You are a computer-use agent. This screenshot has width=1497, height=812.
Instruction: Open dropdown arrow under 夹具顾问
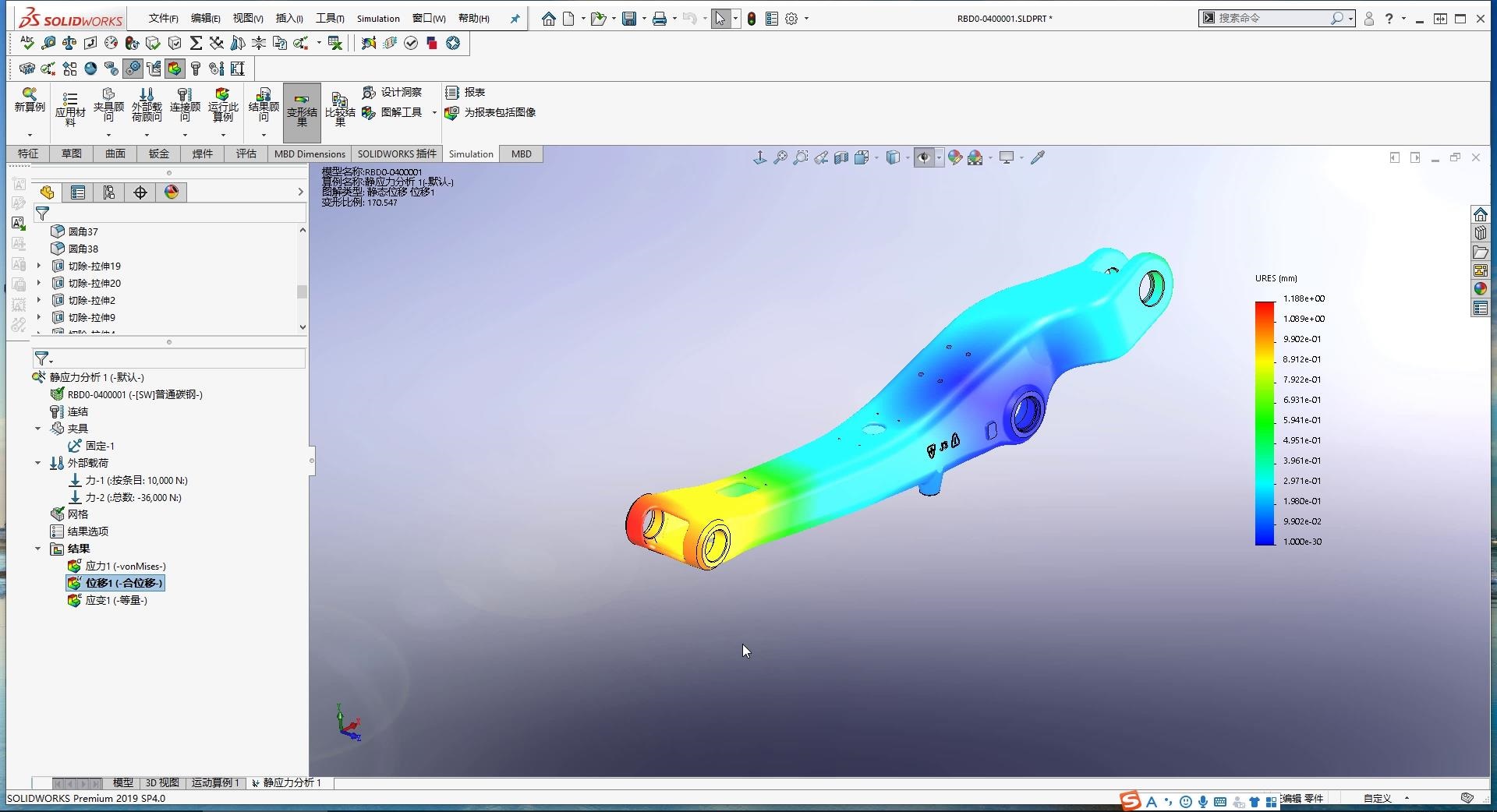pyautogui.click(x=108, y=135)
